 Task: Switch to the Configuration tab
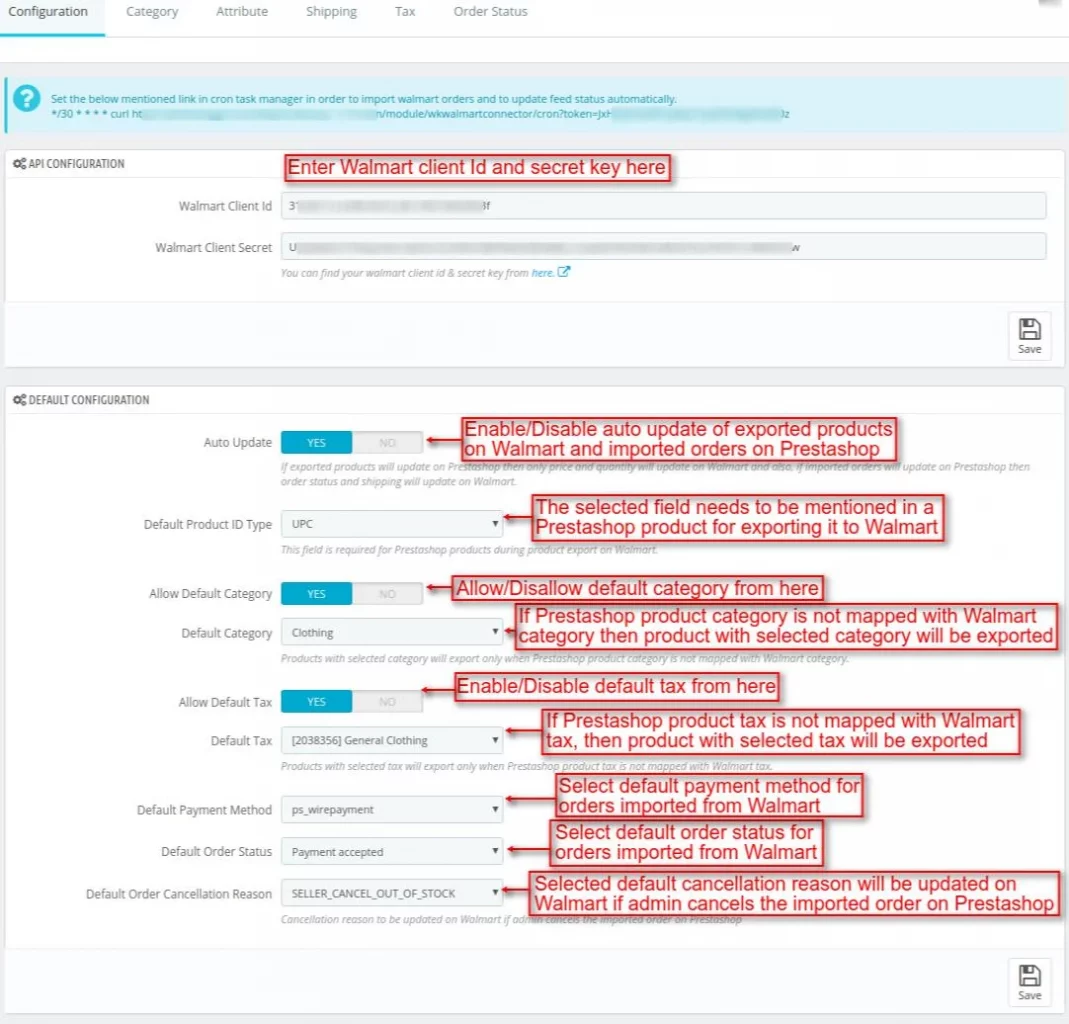(x=48, y=12)
